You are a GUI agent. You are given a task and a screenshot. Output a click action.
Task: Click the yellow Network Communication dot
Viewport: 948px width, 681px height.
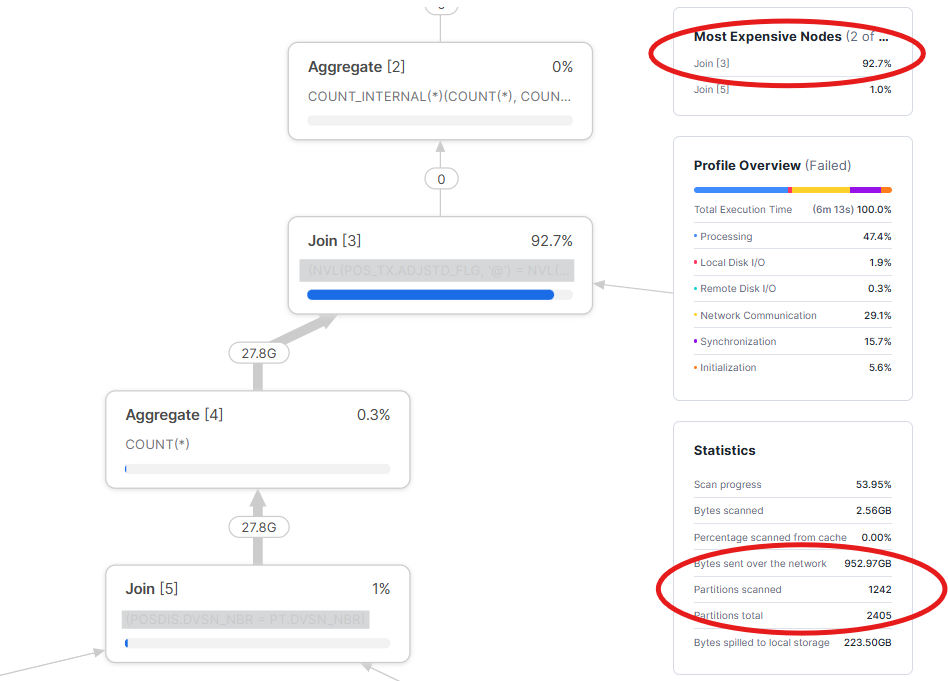tap(698, 315)
